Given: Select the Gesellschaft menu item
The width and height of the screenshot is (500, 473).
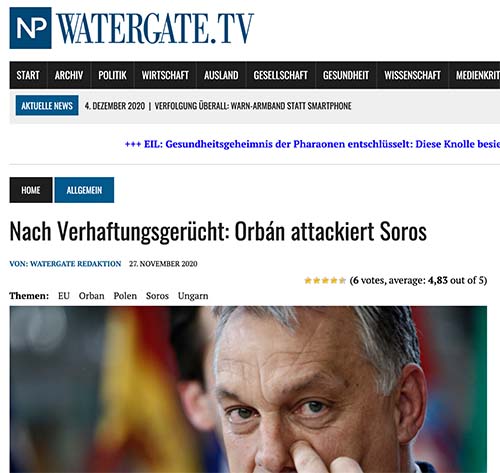Looking at the screenshot, I should tap(281, 75).
